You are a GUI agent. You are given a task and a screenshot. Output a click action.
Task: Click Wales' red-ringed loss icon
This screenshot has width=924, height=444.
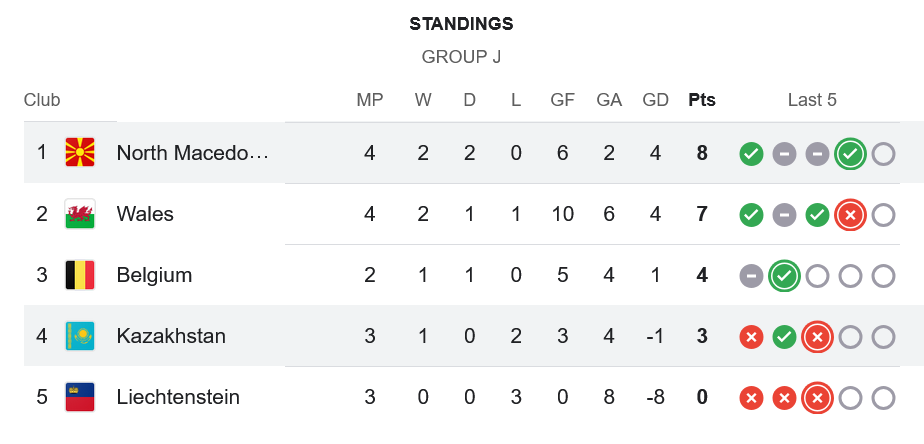pyautogui.click(x=850, y=215)
